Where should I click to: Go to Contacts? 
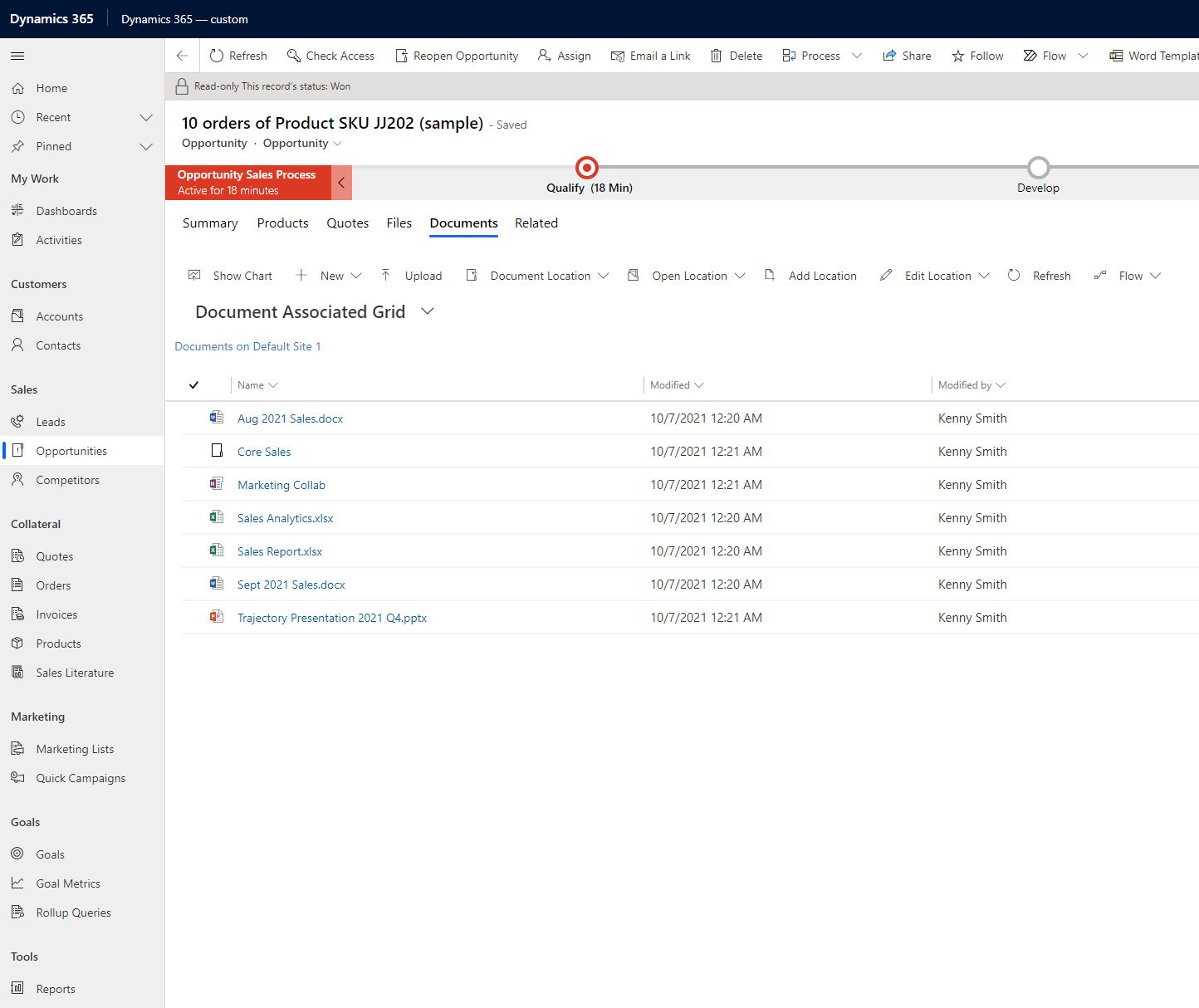click(x=82, y=345)
